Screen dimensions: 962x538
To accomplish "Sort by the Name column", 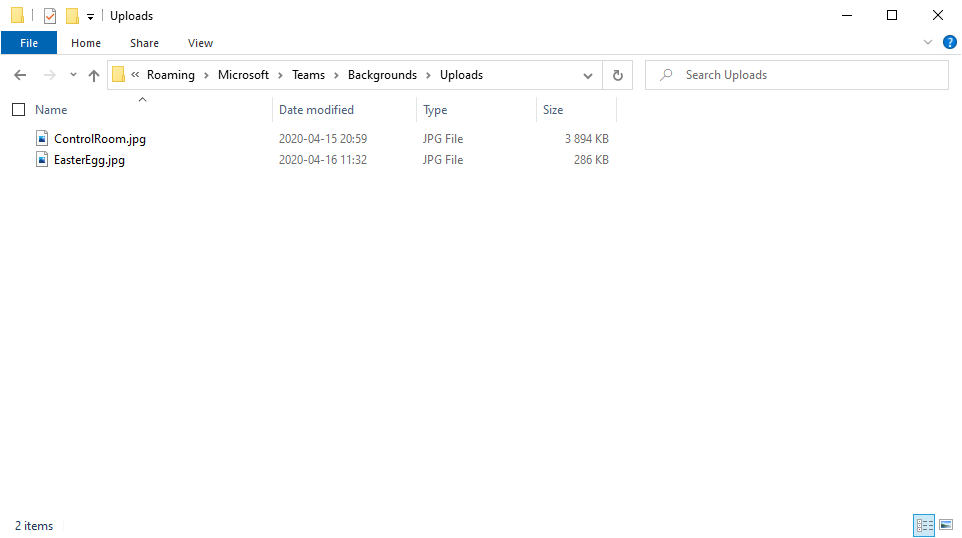I will [51, 110].
